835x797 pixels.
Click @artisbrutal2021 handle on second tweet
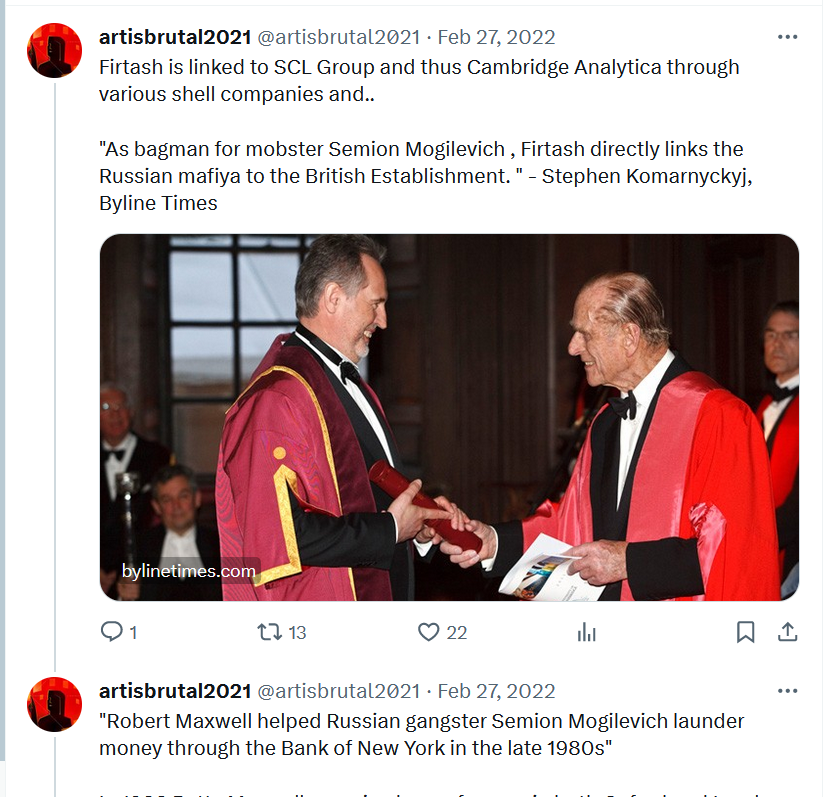click(x=339, y=691)
